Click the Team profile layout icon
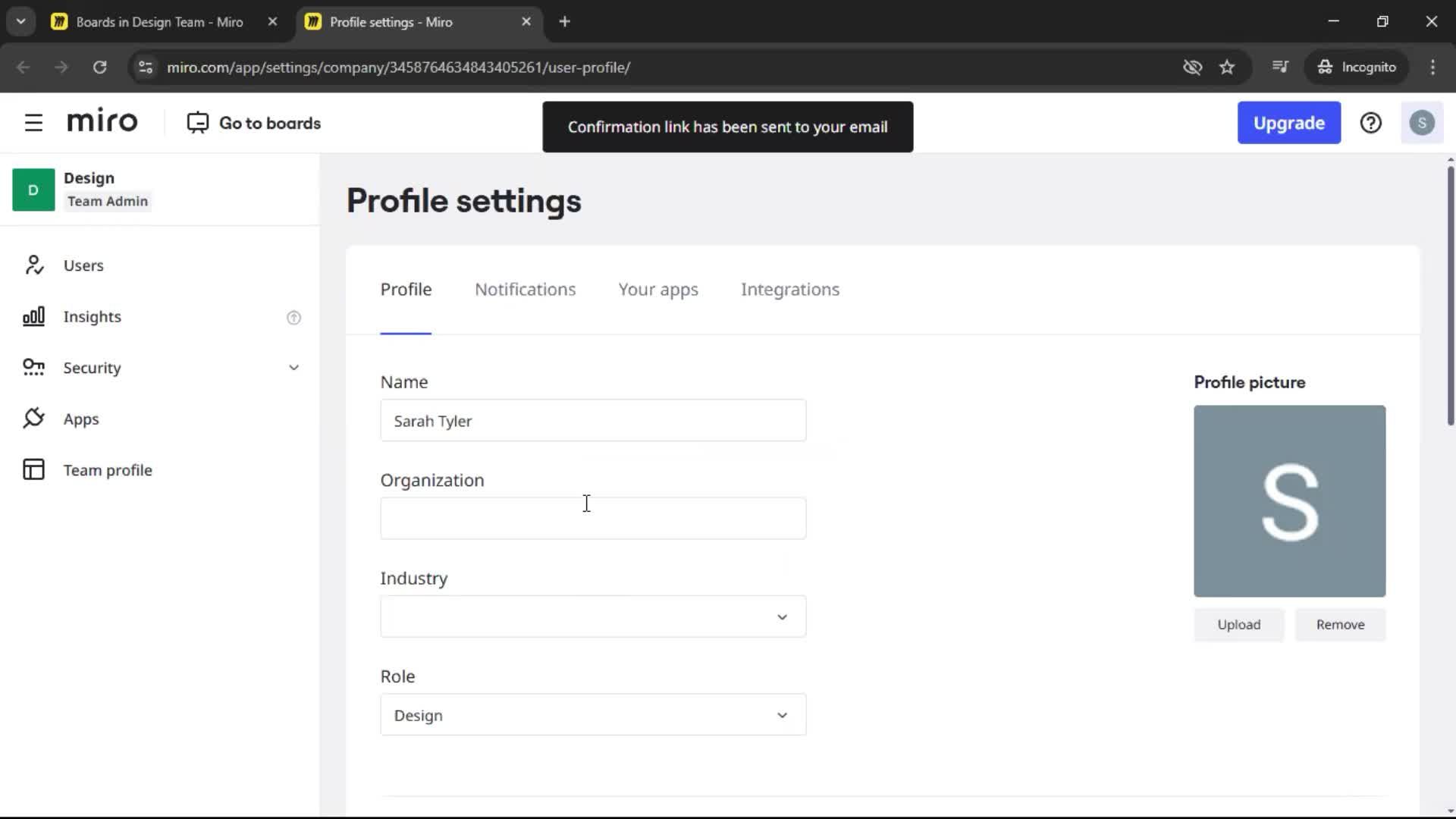This screenshot has width=1456, height=819. [33, 469]
